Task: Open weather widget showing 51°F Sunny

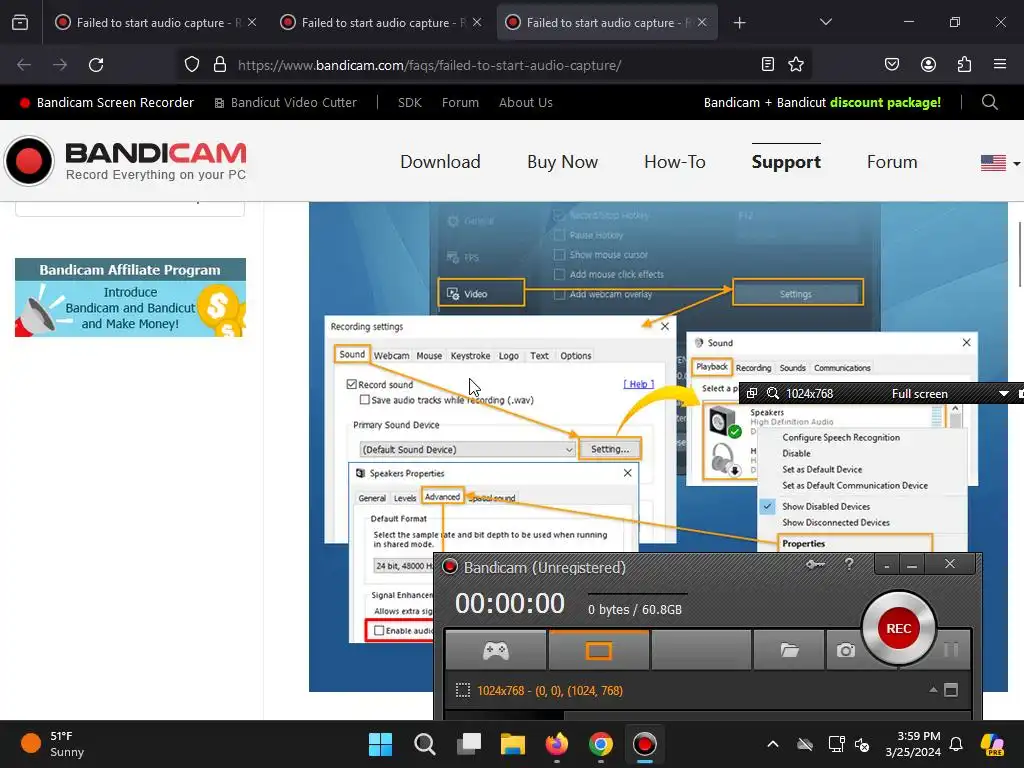Action: [54, 744]
